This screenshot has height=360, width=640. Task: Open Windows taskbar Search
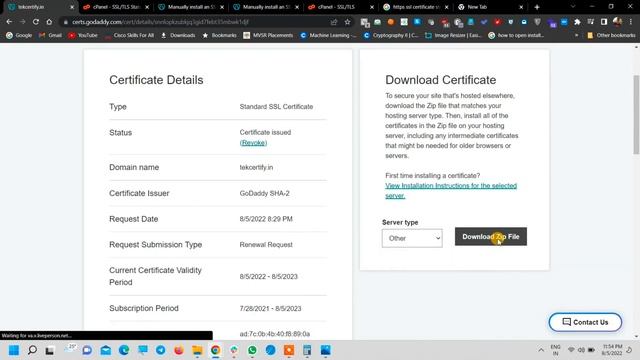tap(32, 350)
